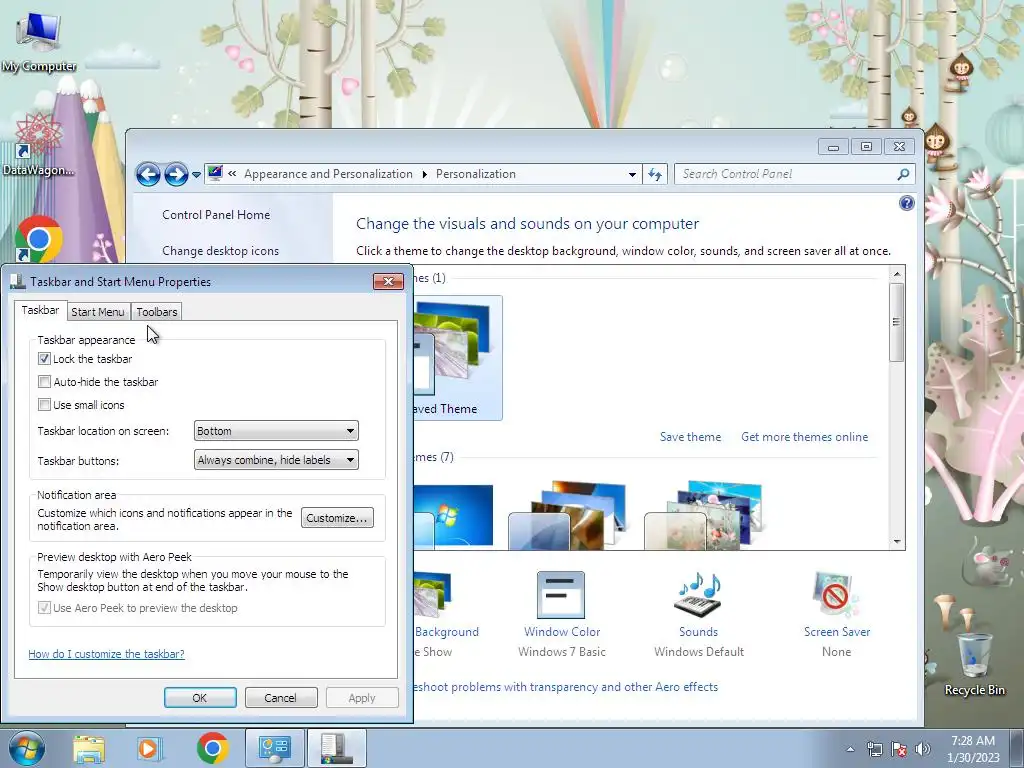Open How do I customize the taskbar link

pyautogui.click(x=106, y=654)
